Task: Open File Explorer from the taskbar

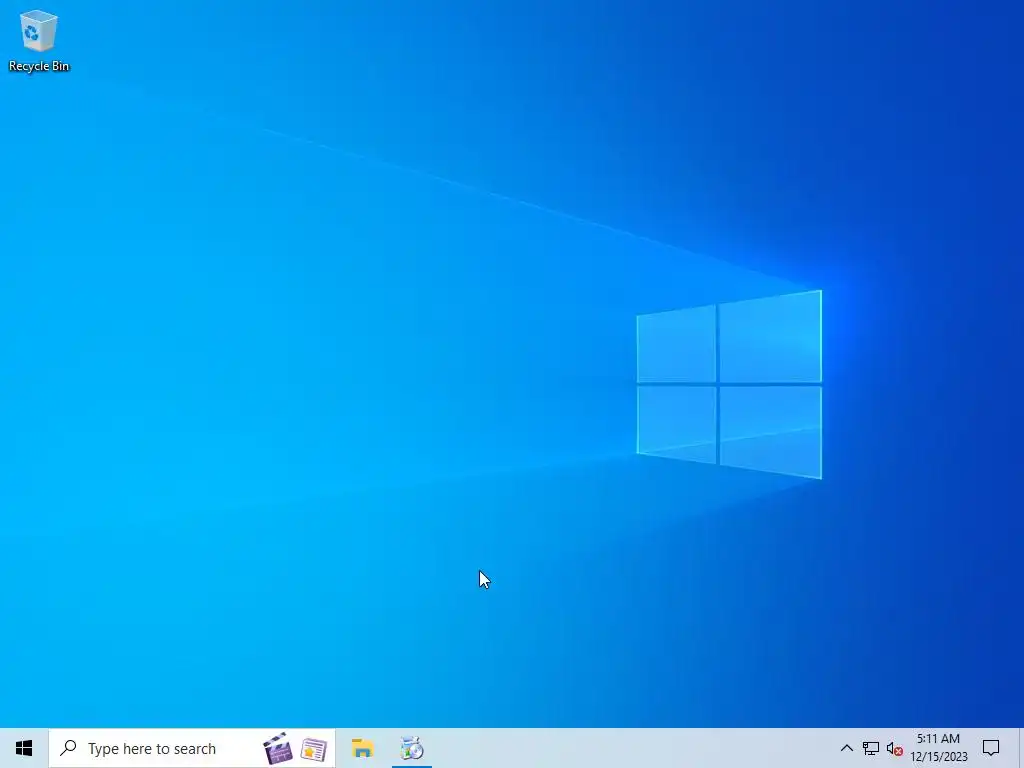Action: pos(362,748)
